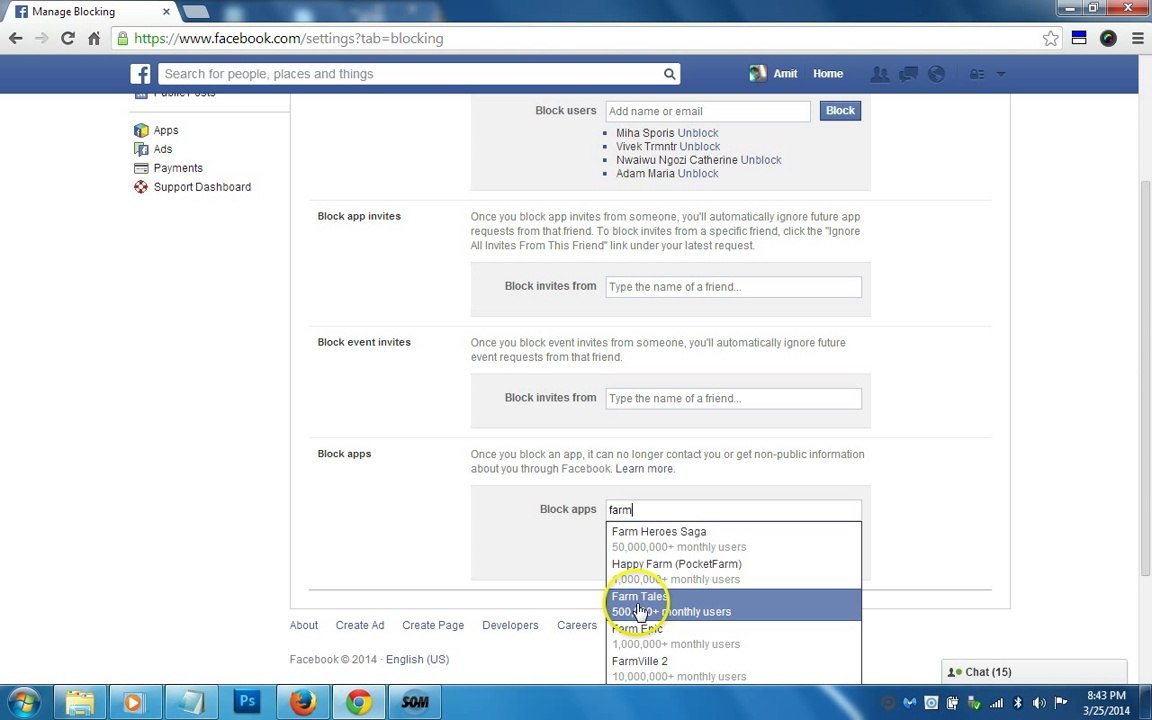The height and width of the screenshot is (720, 1152).
Task: Click the Bluetooth tray icon
Action: (x=1018, y=703)
